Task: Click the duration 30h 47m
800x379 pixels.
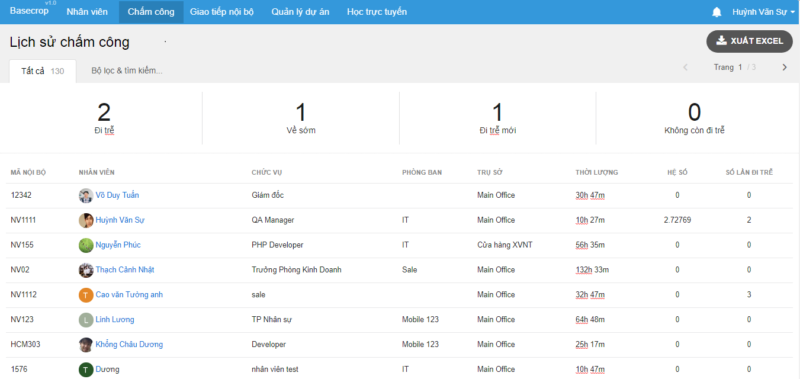Action: click(590, 195)
